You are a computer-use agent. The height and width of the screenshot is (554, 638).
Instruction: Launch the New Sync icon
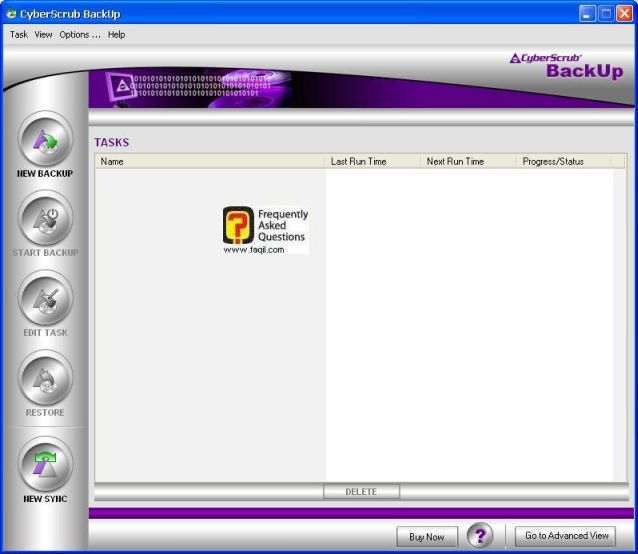[x=45, y=465]
